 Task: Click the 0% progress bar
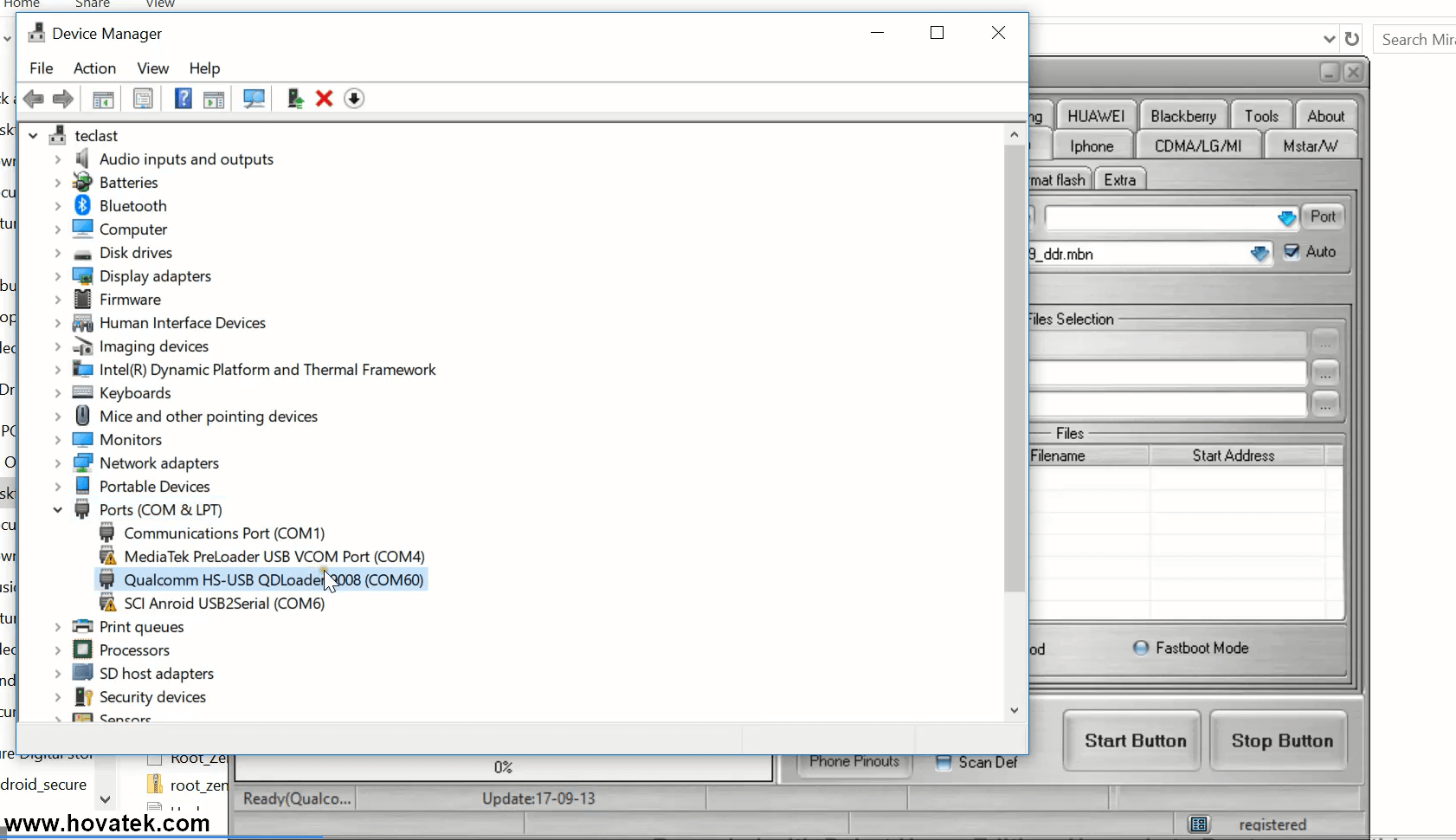pos(502,767)
